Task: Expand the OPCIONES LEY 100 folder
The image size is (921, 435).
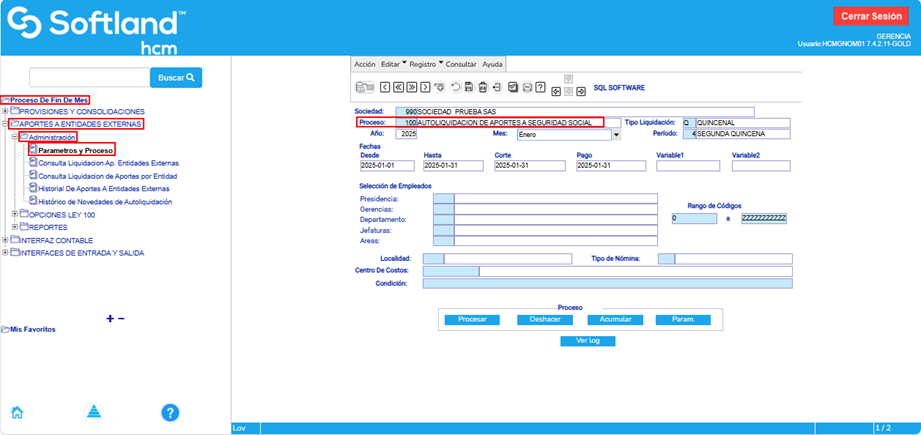Action: point(14,214)
